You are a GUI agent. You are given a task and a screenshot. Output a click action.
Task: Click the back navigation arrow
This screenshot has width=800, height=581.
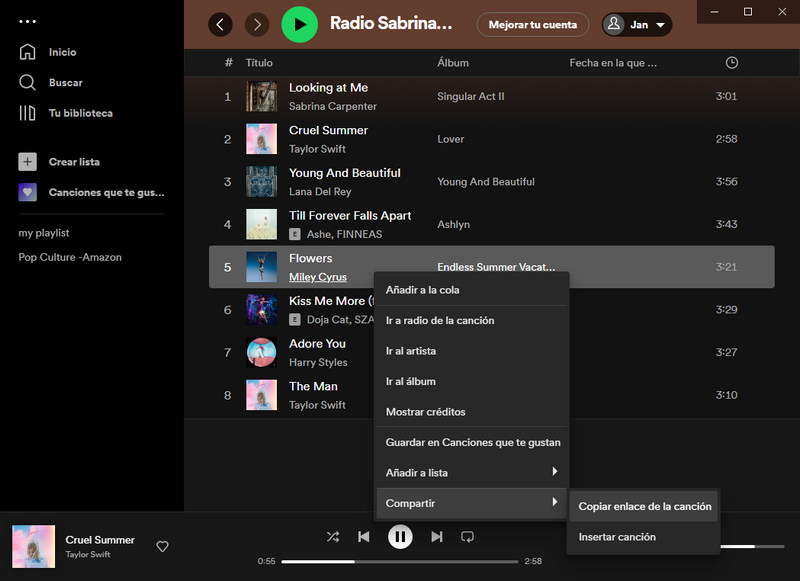pos(220,24)
